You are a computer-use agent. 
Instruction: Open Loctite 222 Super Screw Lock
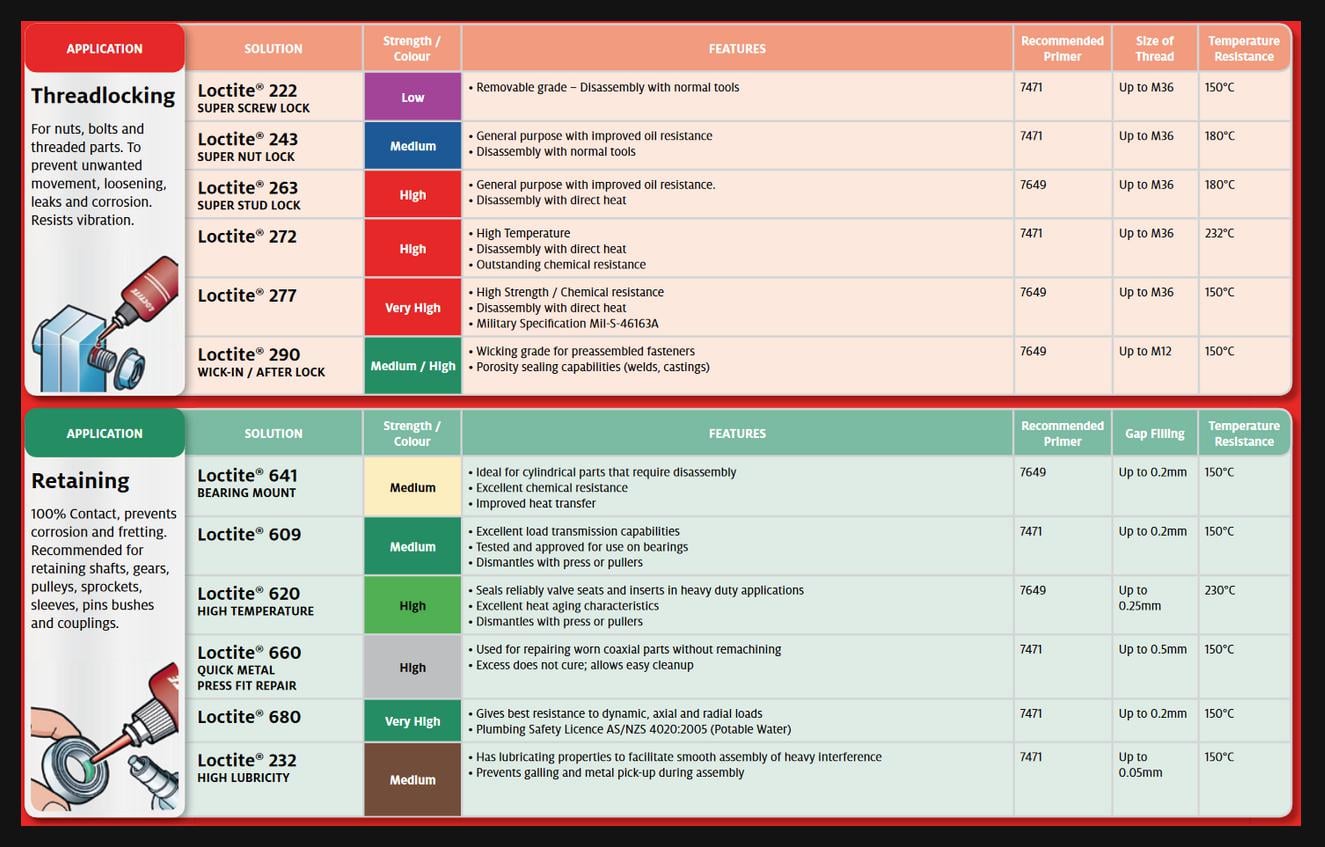pyautogui.click(x=253, y=98)
